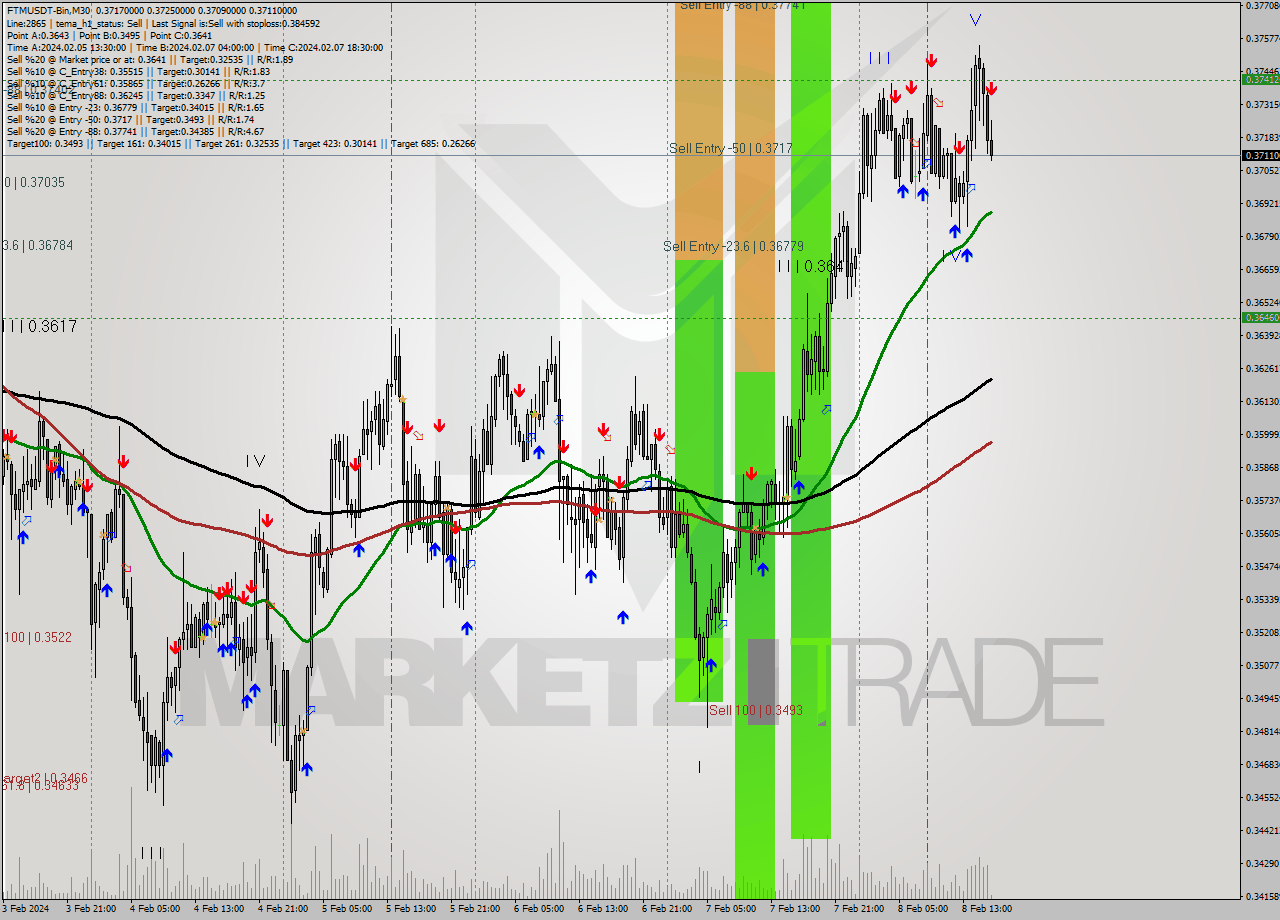Click the '7 Feb 05:00' time axis label
Viewport: 1280px width, 920px height.
point(730,909)
